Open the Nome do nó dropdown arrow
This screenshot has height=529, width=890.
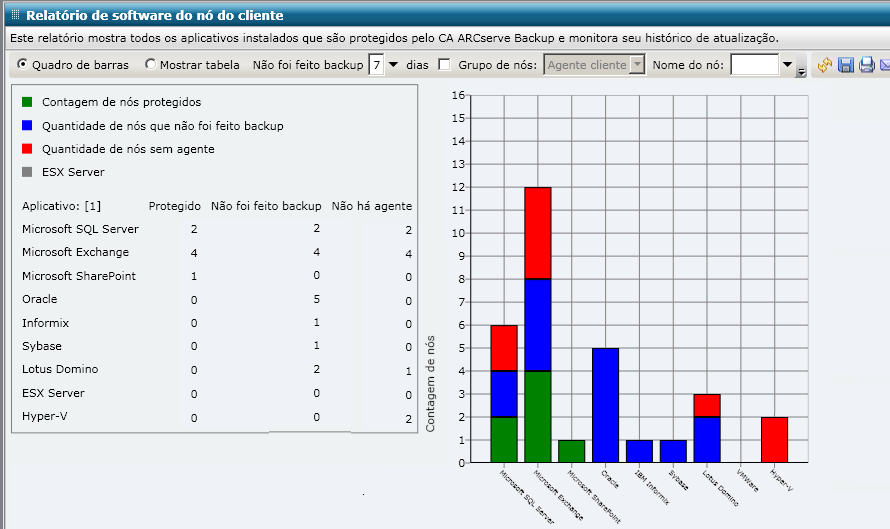(787, 65)
